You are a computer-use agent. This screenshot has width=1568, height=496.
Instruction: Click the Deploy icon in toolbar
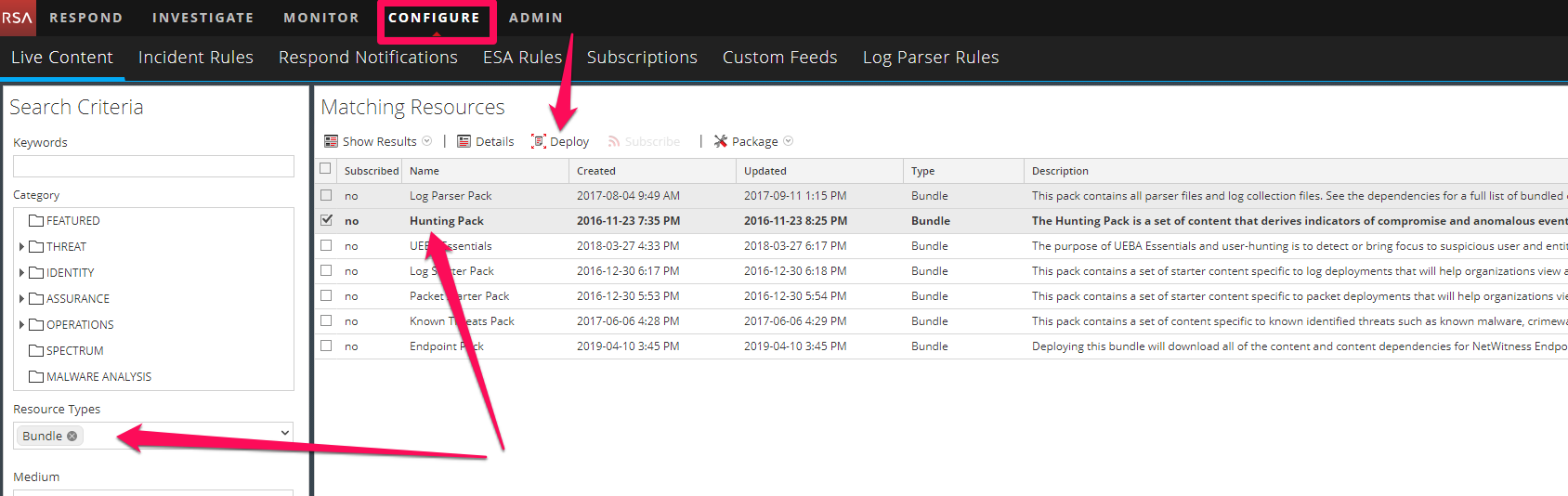click(538, 141)
